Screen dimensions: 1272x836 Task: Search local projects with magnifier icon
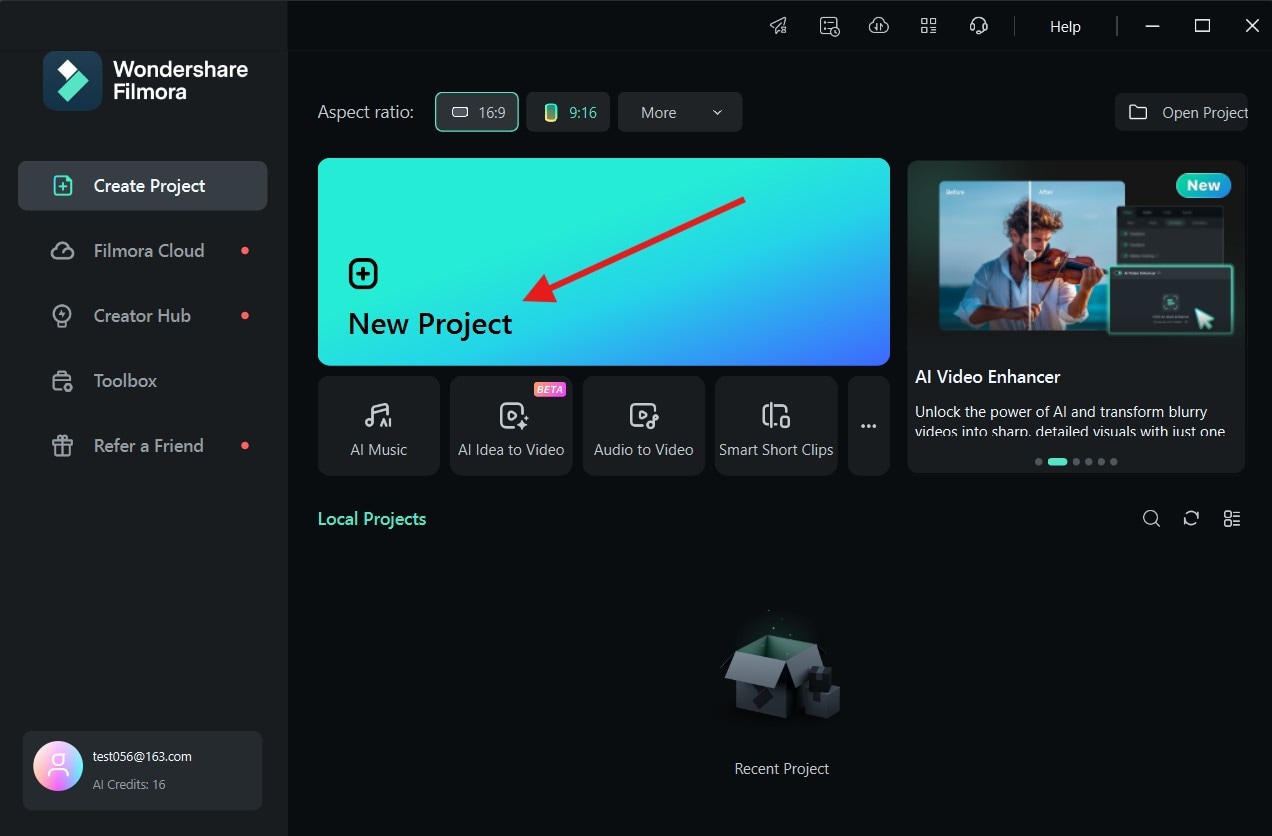(1152, 518)
